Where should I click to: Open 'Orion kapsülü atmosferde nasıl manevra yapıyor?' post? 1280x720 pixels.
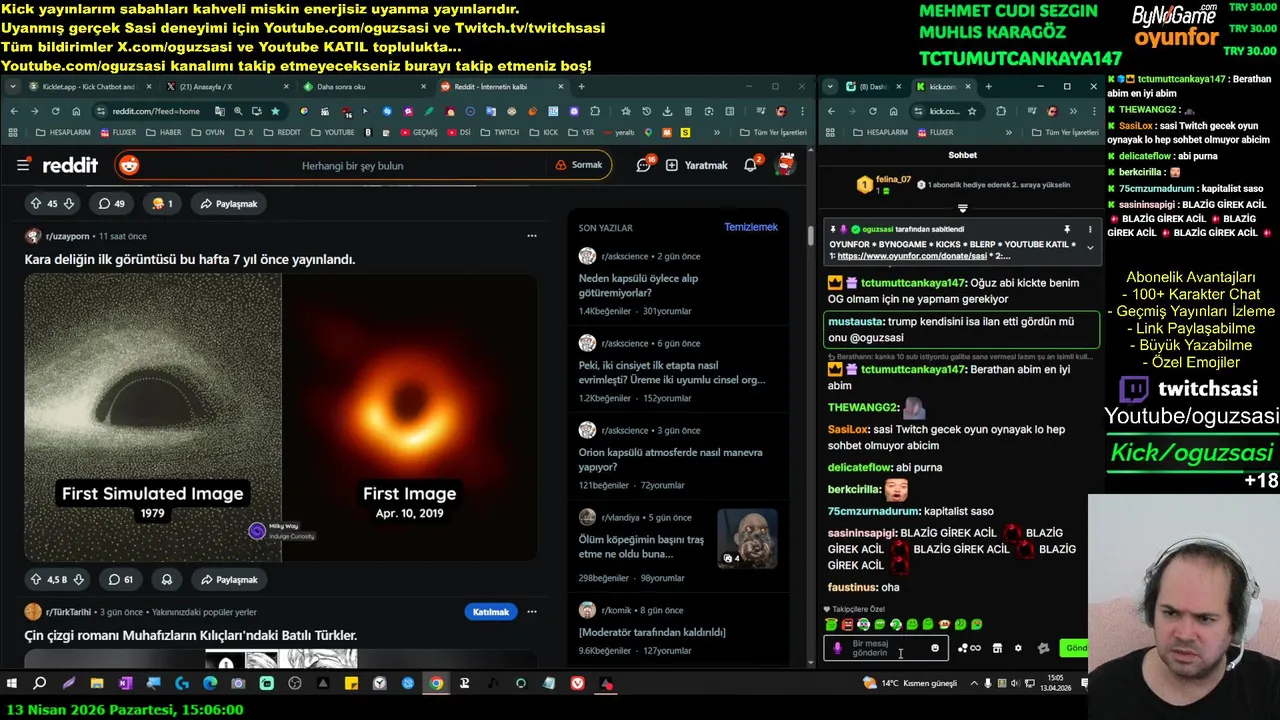click(670, 459)
